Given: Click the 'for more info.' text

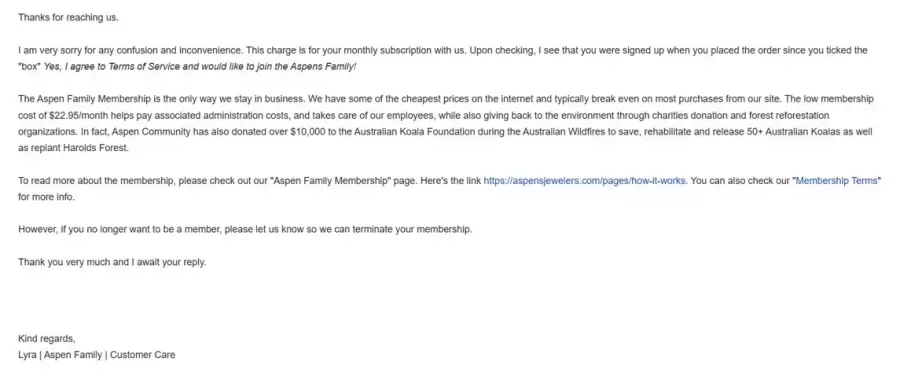Looking at the screenshot, I should pyautogui.click(x=46, y=197).
